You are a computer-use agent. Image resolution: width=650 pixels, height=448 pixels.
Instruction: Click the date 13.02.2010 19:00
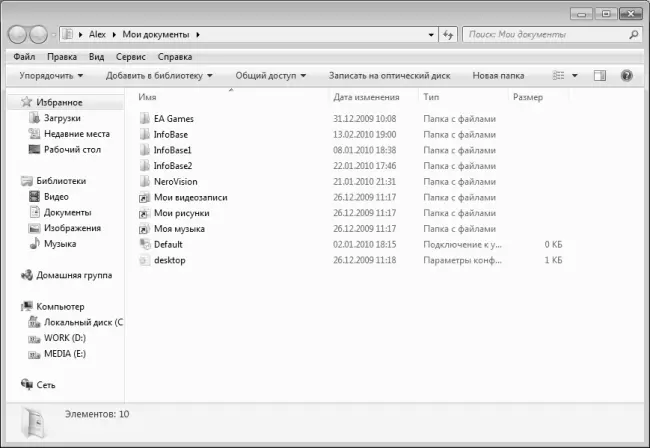(364, 134)
